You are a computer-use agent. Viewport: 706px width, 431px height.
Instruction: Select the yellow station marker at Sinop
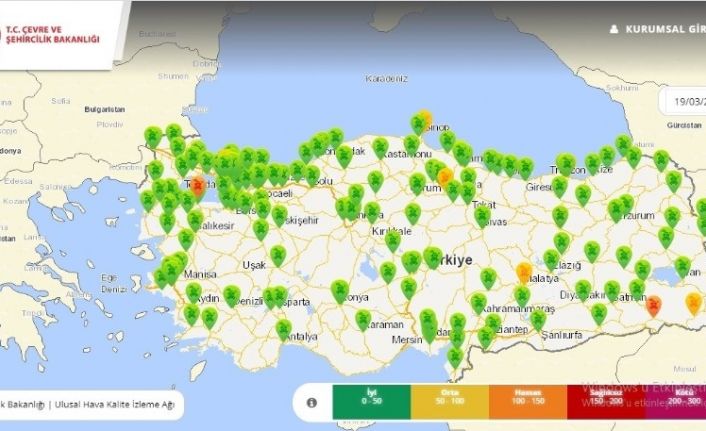point(425,118)
